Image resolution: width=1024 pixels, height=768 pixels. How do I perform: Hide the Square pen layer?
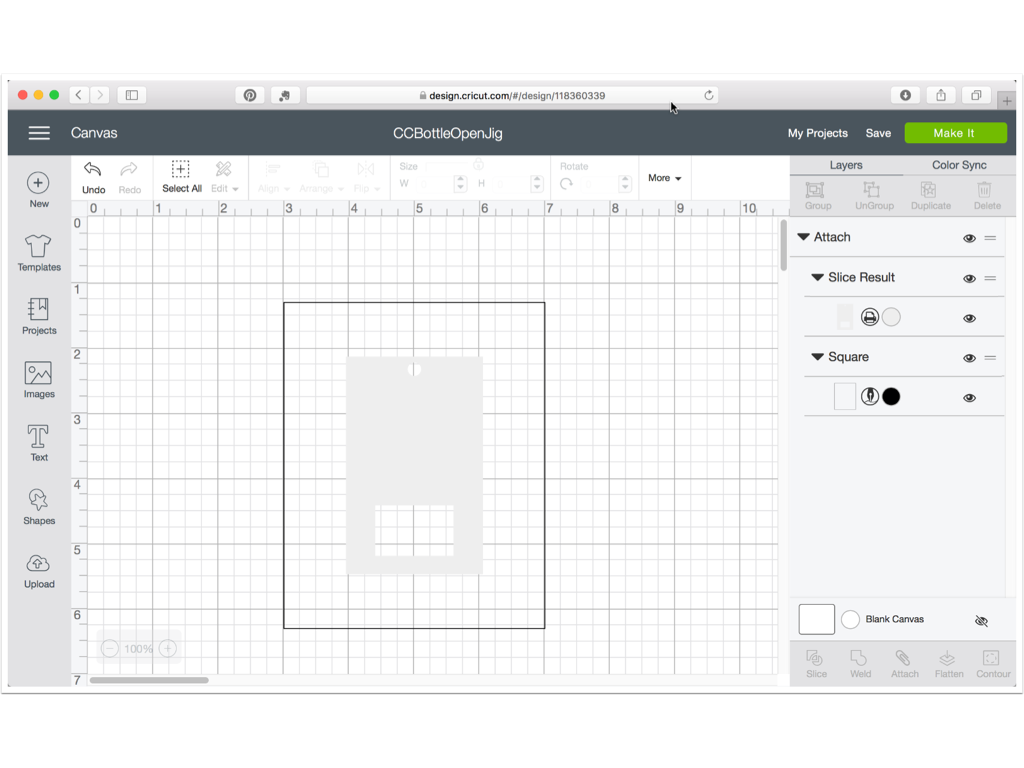coord(969,398)
